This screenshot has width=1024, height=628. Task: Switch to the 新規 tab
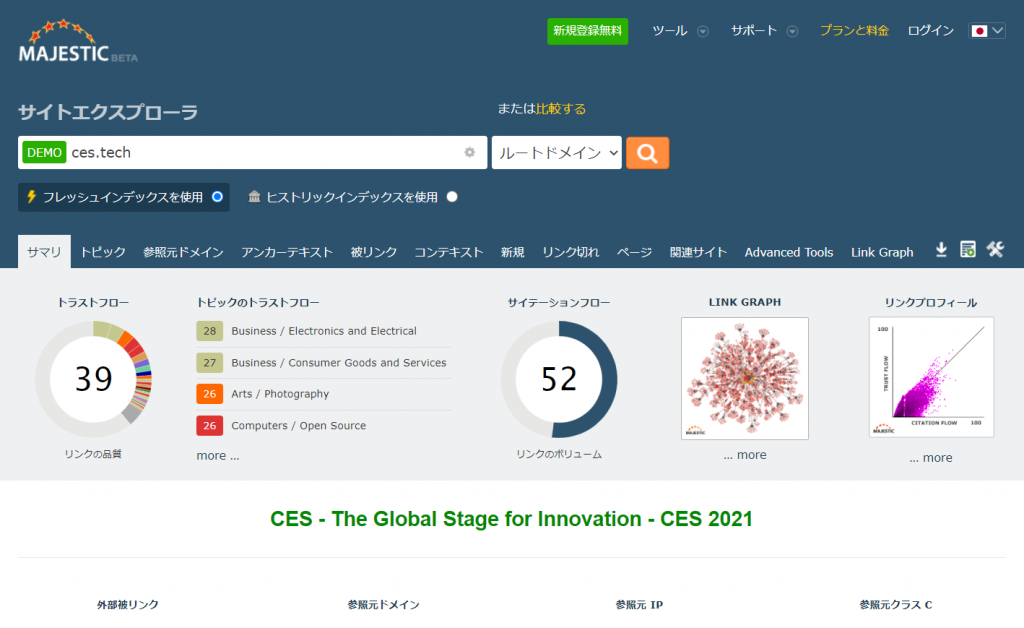[513, 252]
